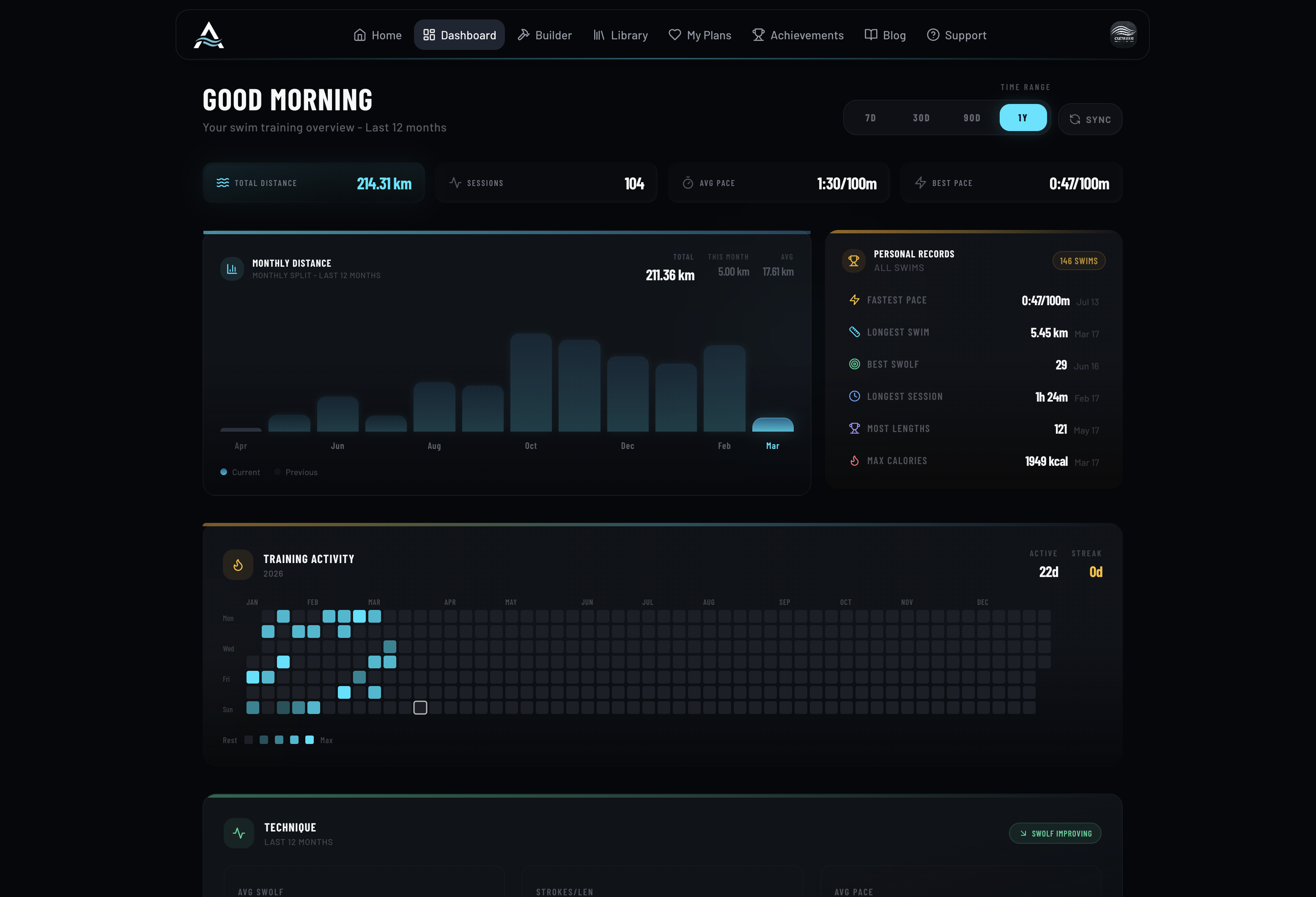The height and width of the screenshot is (897, 1316).
Task: Click the Max Calories flame icon
Action: [855, 461]
